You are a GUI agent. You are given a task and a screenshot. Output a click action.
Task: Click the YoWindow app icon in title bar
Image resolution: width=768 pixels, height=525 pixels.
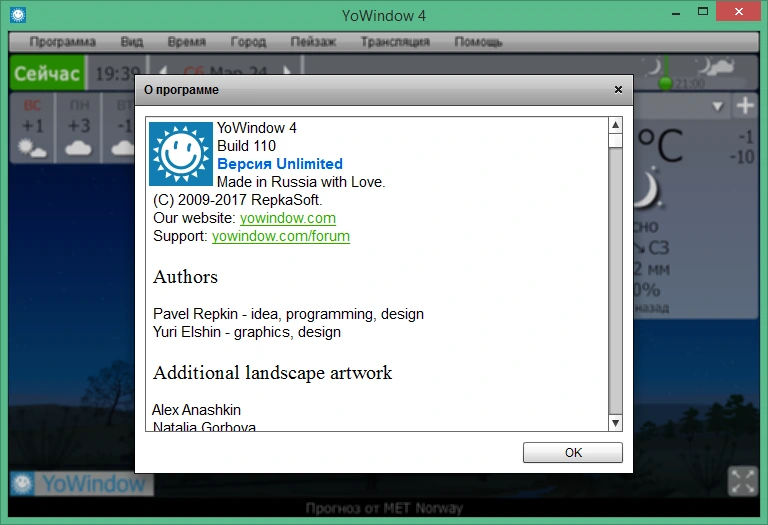click(18, 15)
